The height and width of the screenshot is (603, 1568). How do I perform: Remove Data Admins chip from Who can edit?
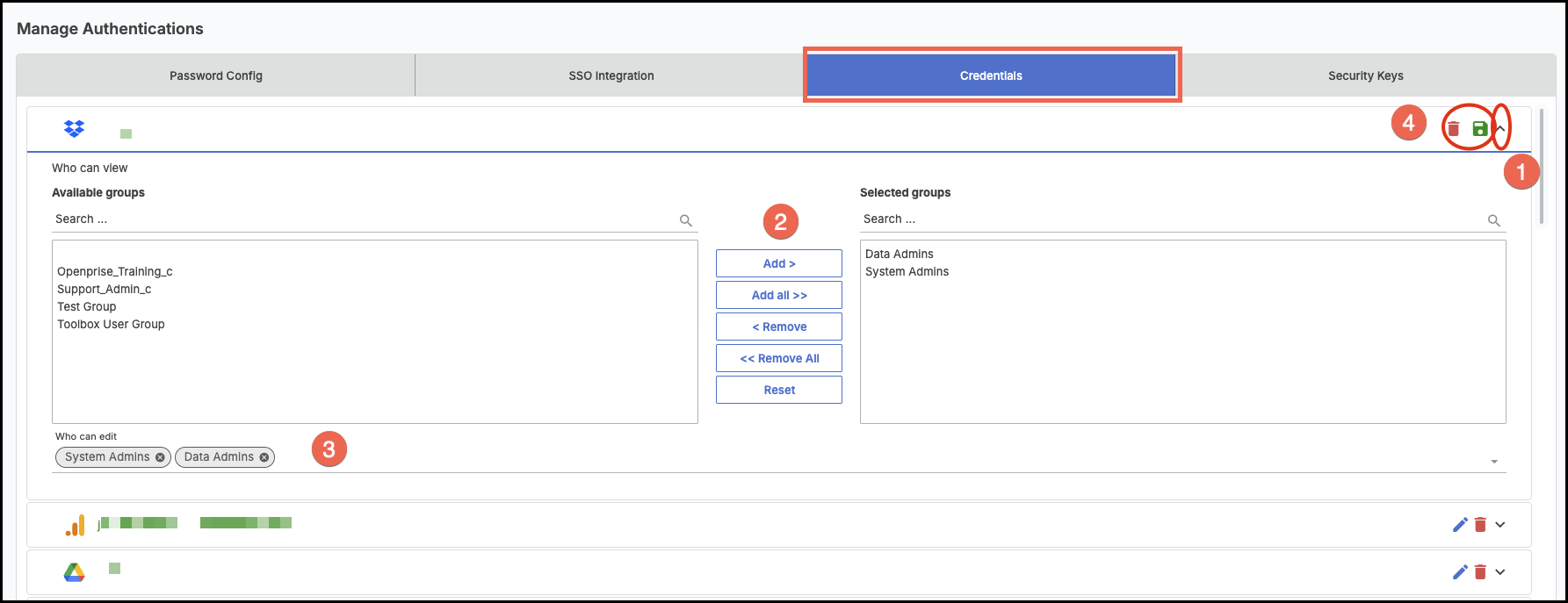(264, 457)
